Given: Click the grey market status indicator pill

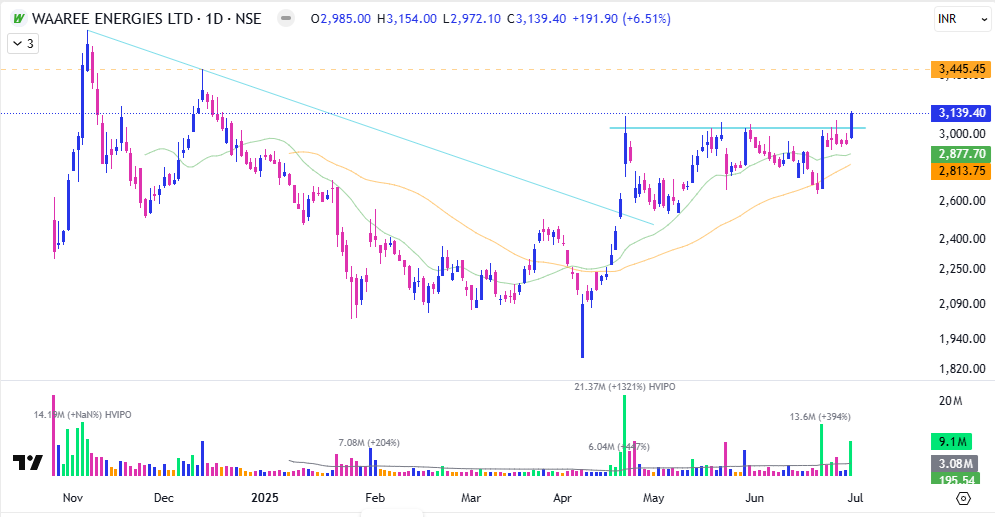Looking at the screenshot, I should click(286, 18).
